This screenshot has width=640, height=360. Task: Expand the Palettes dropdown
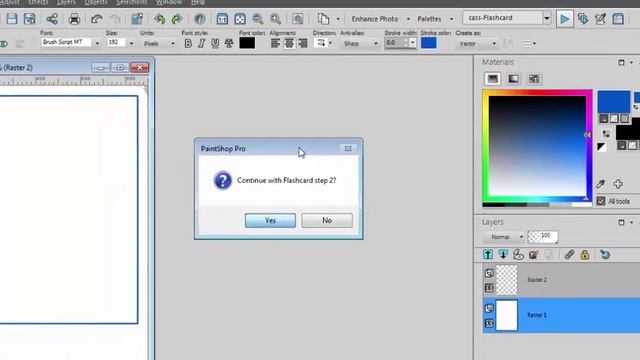pyautogui.click(x=451, y=19)
